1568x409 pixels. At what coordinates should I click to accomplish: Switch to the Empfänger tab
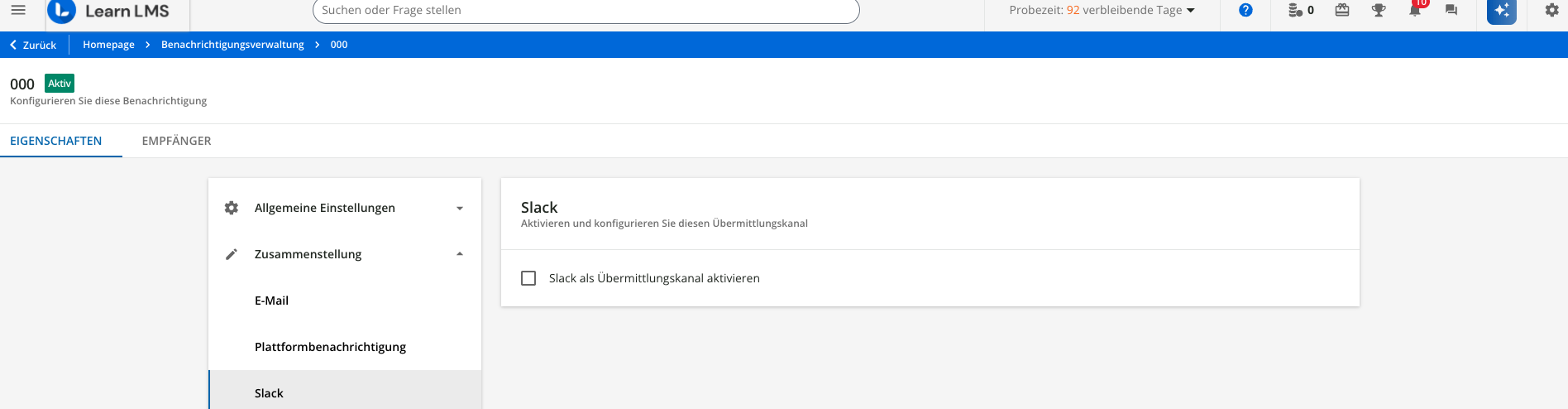[176, 141]
